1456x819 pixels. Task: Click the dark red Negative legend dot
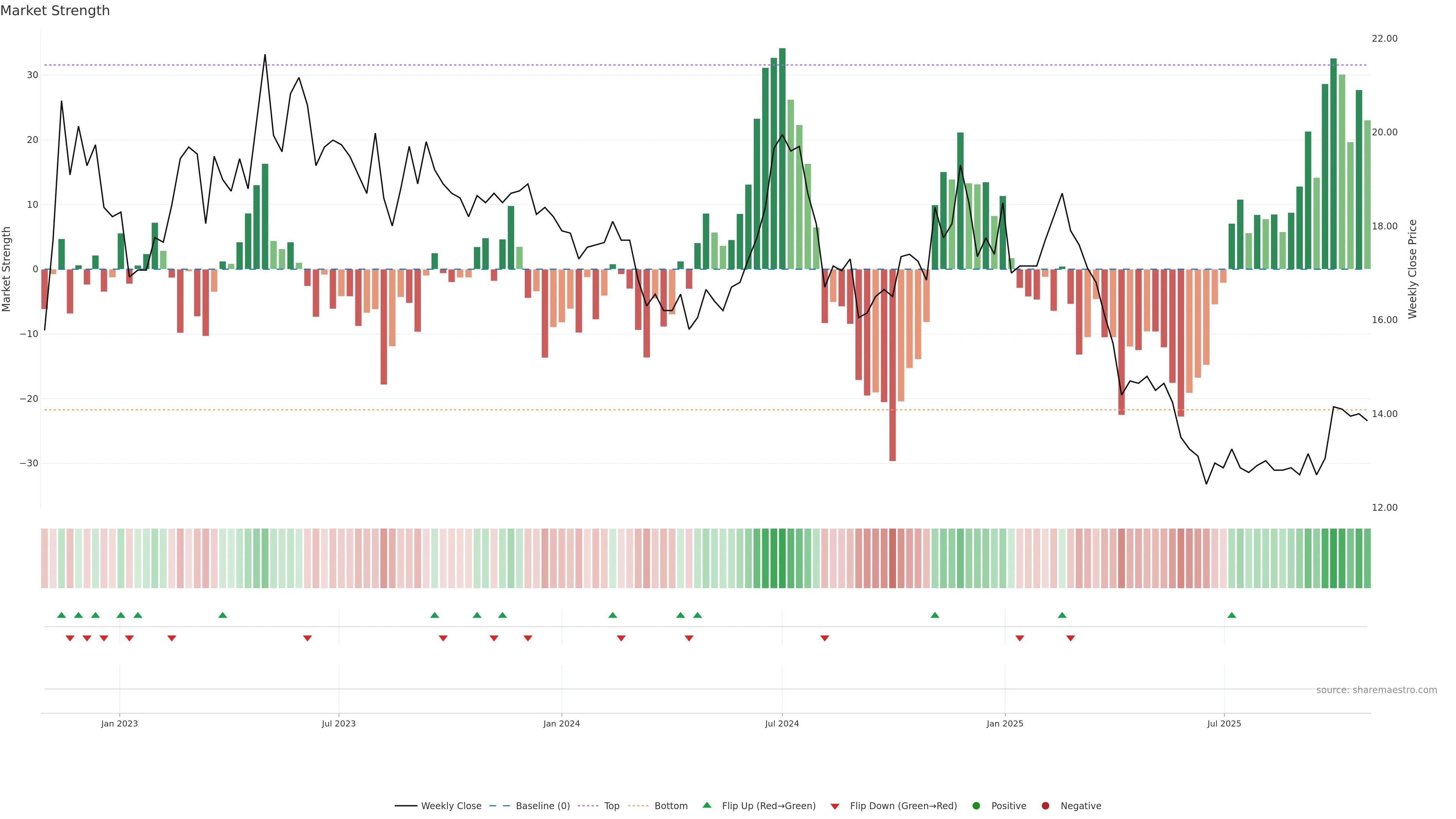tap(1045, 805)
